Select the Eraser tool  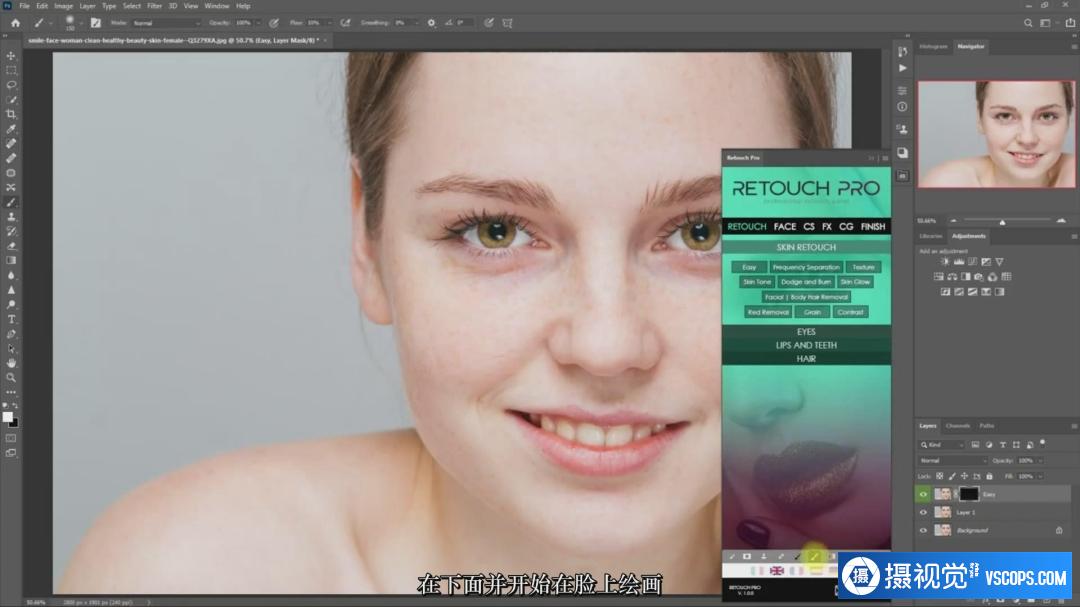pyautogui.click(x=11, y=246)
